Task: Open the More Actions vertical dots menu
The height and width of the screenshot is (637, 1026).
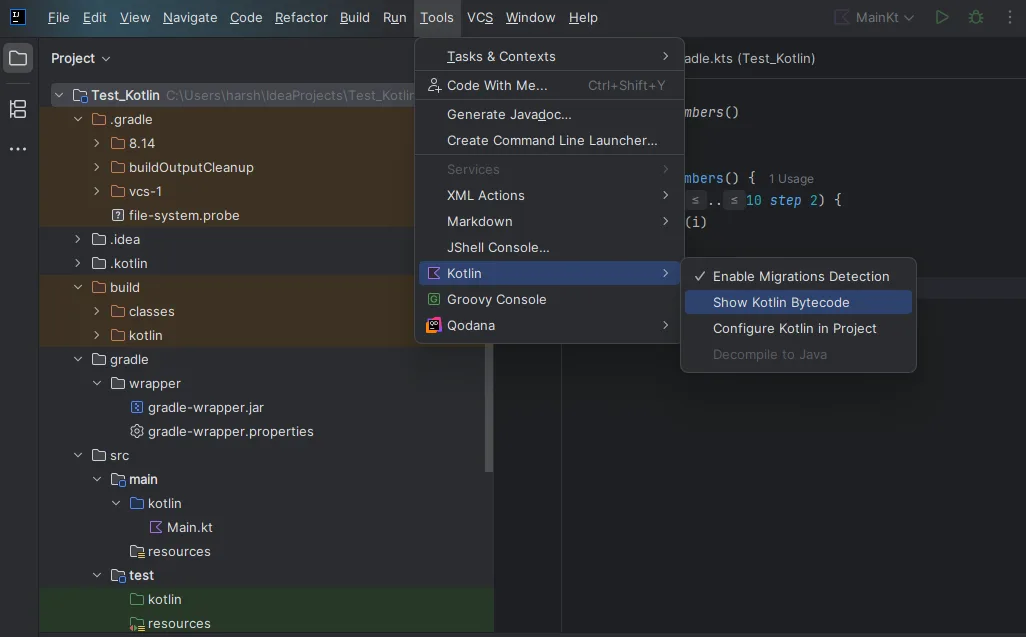Action: click(x=1010, y=17)
